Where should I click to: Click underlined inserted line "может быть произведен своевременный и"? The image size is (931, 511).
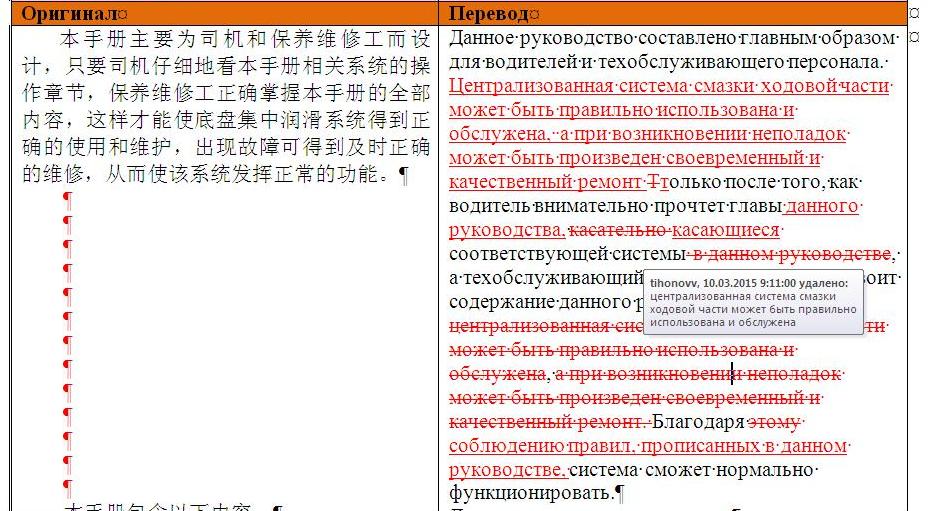[635, 158]
